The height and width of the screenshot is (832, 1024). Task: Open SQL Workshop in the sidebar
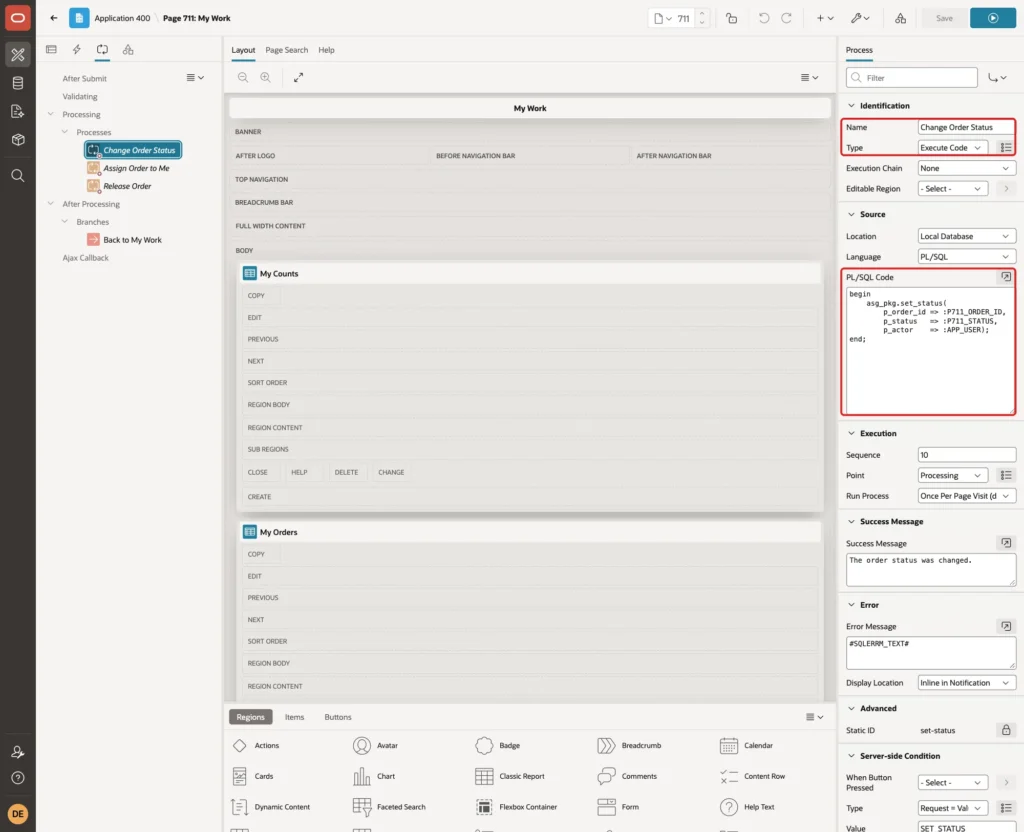pyautogui.click(x=18, y=83)
